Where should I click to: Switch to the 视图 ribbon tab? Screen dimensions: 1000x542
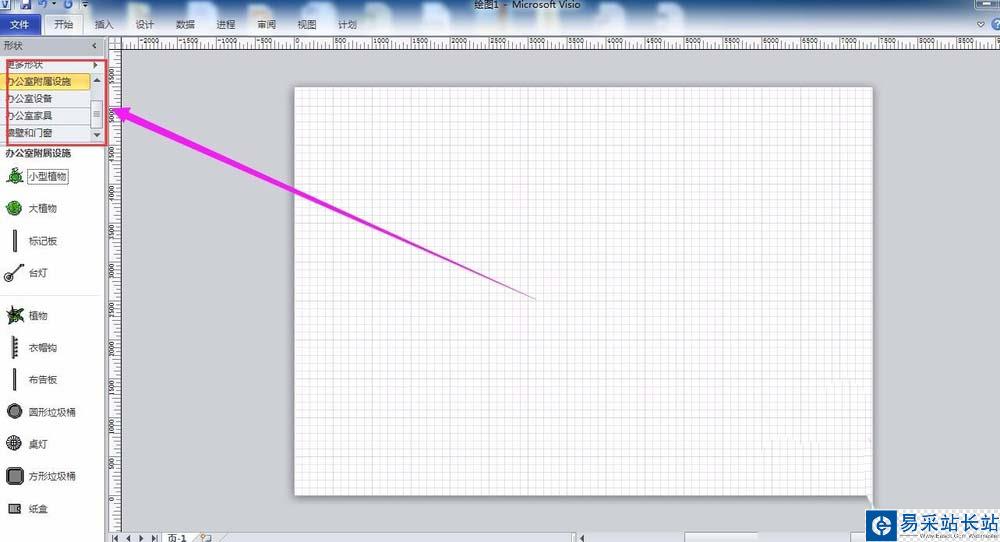[307, 24]
